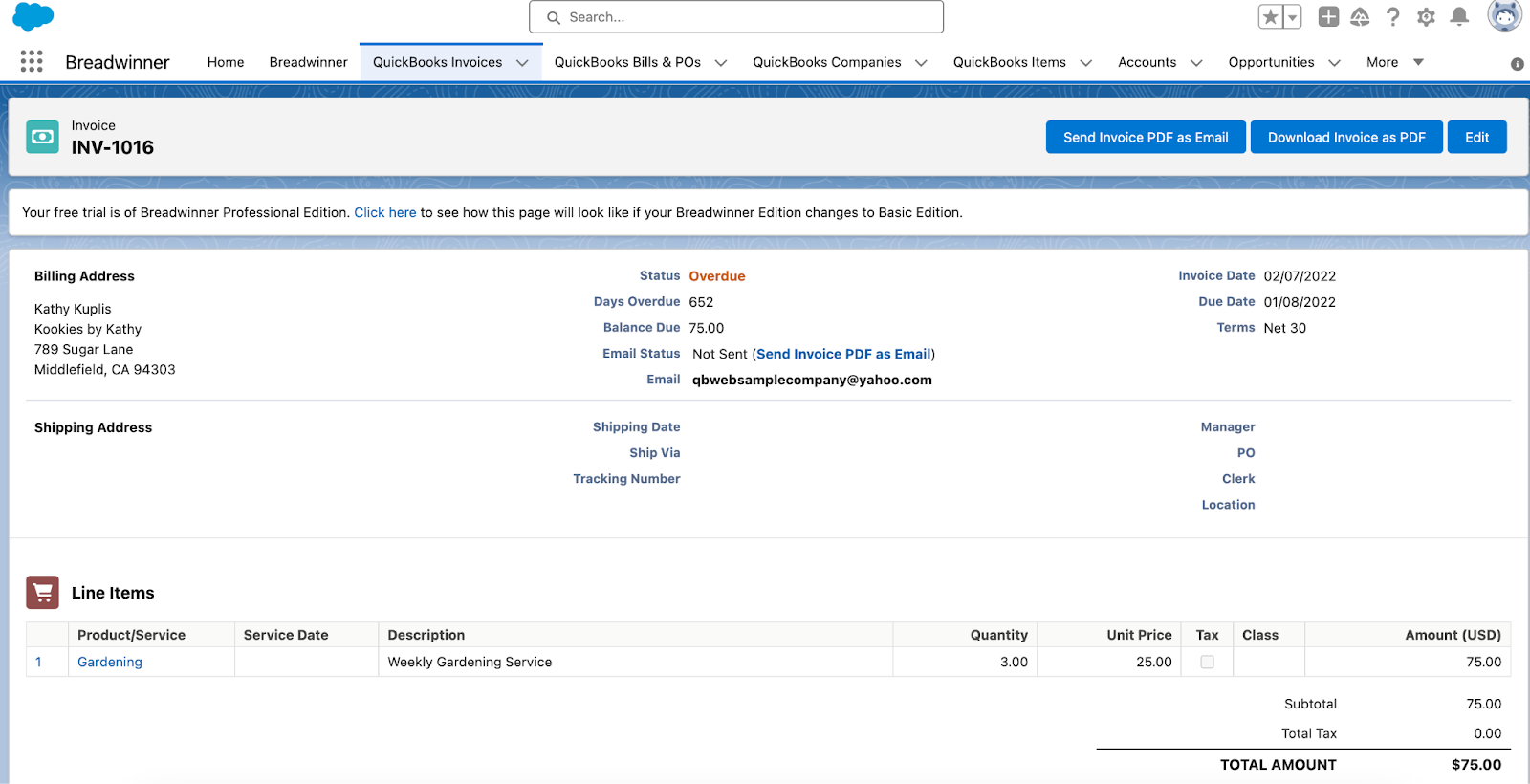The height and width of the screenshot is (784, 1530).
Task: Open the Gardening product link
Action: pyautogui.click(x=110, y=662)
